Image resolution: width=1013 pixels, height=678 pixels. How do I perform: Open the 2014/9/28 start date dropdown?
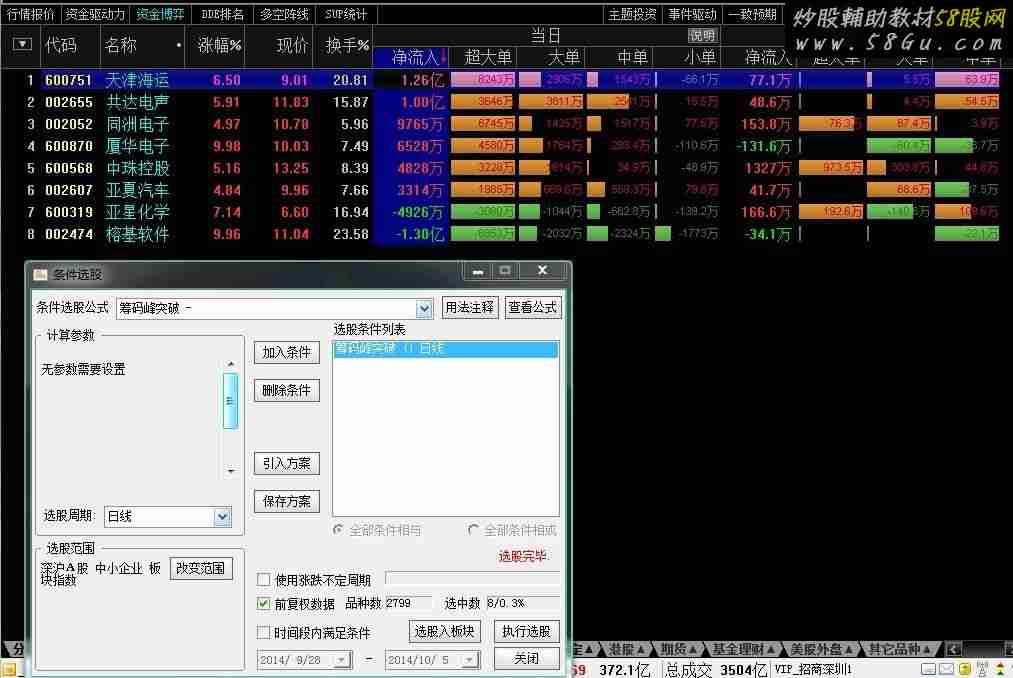pos(341,660)
